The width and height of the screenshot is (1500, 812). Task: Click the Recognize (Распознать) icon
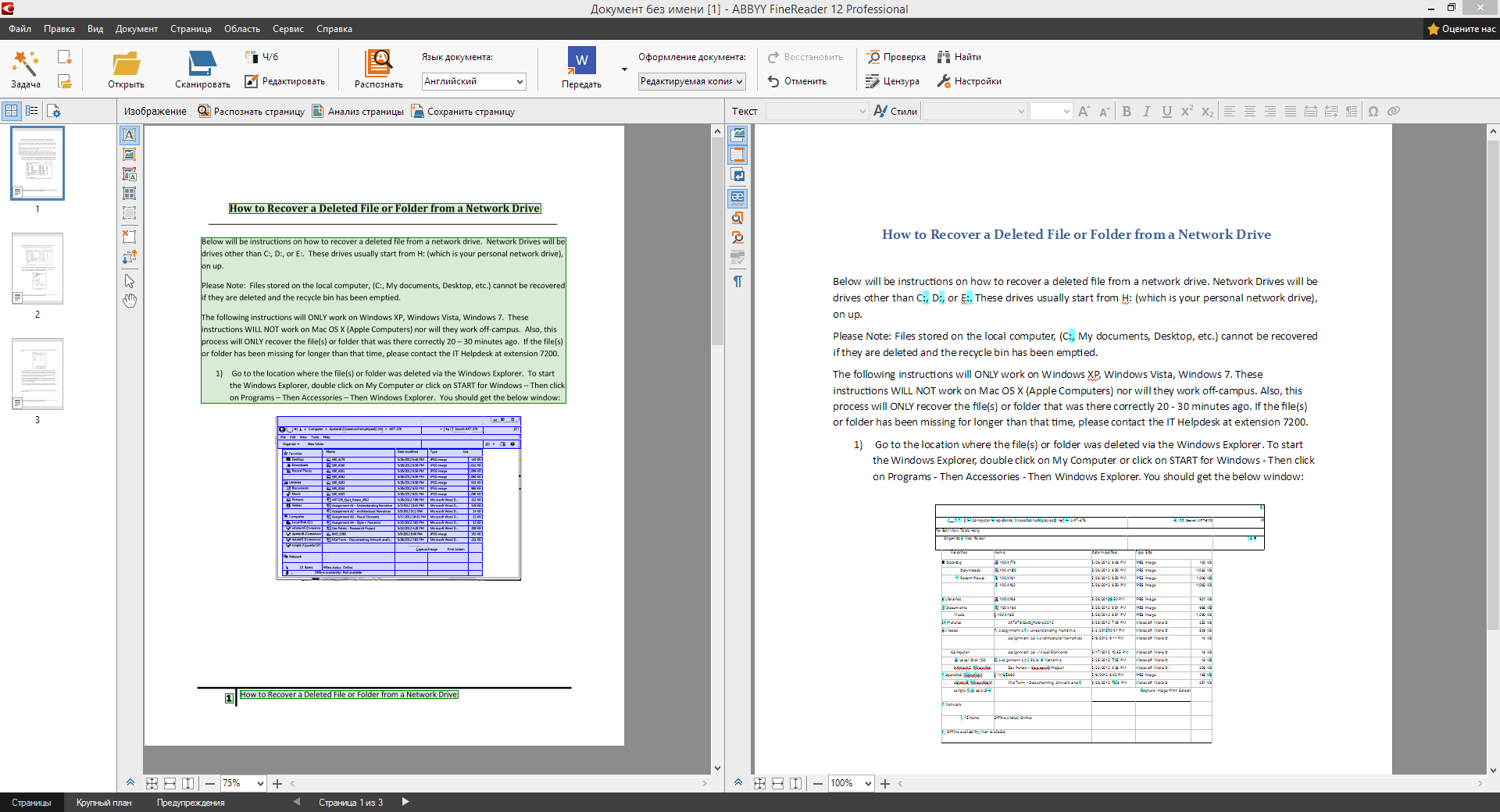(378, 64)
